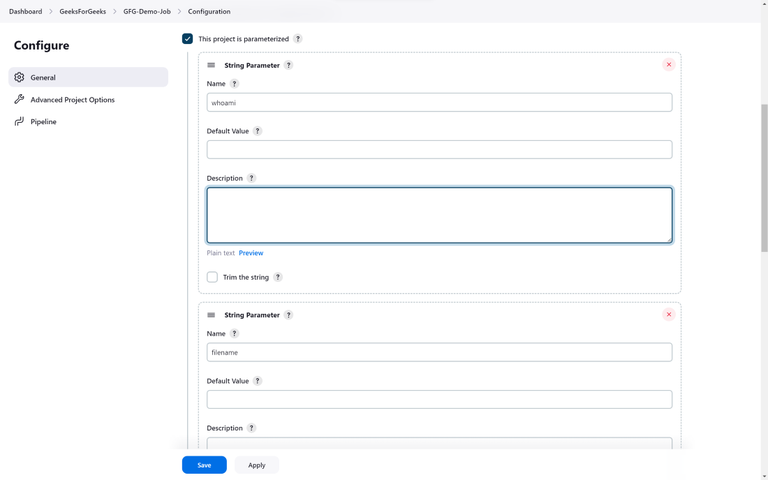Grab the drag handle of whoami String Parameter

pyautogui.click(x=211, y=65)
